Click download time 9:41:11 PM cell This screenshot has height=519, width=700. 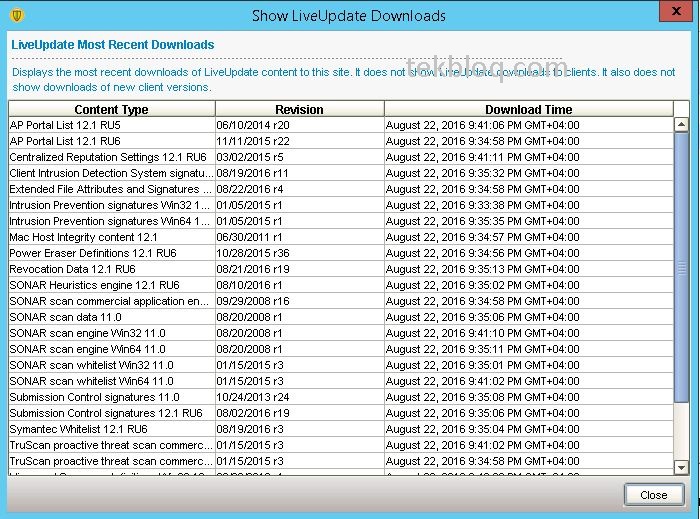click(x=529, y=157)
